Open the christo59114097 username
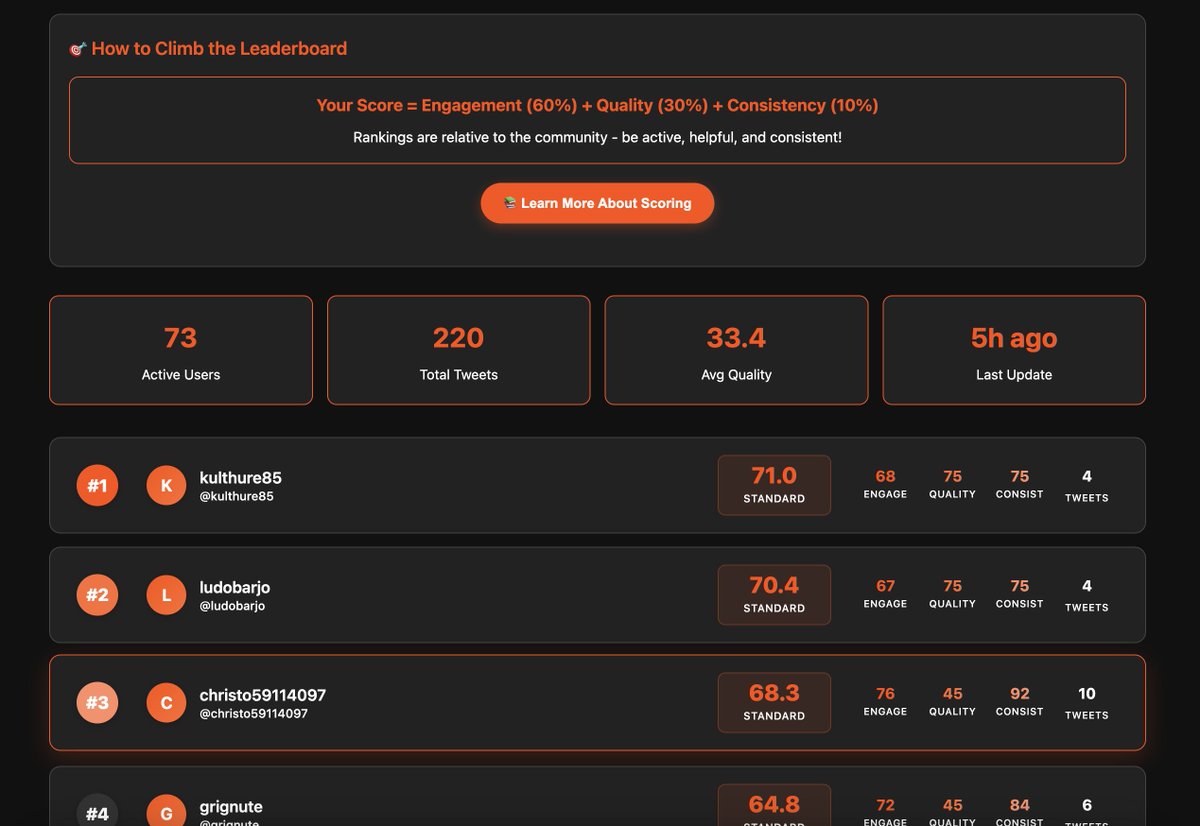The image size is (1200, 826). (263, 695)
